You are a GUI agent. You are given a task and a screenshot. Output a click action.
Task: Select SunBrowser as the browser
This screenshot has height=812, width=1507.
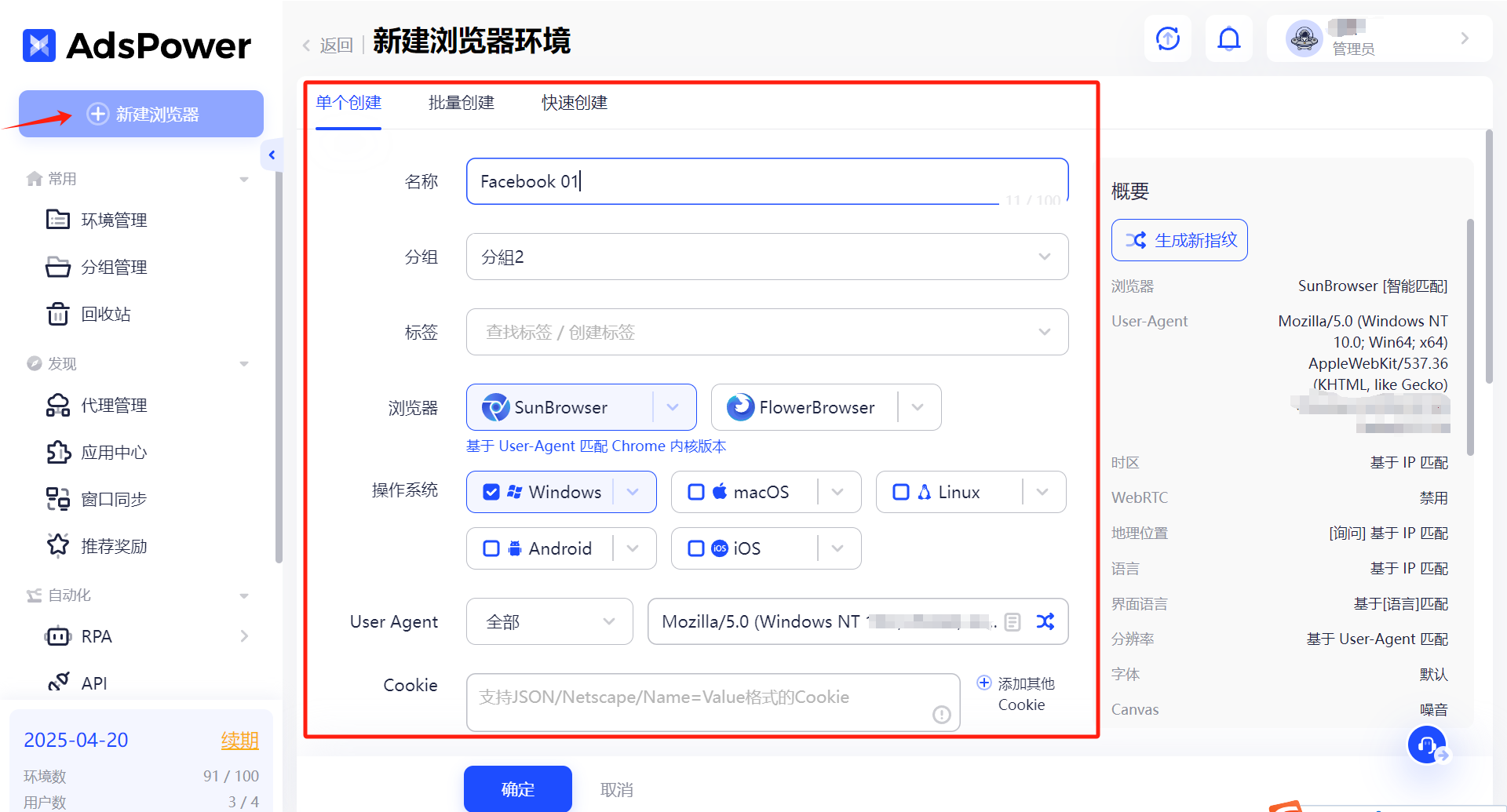coord(560,407)
